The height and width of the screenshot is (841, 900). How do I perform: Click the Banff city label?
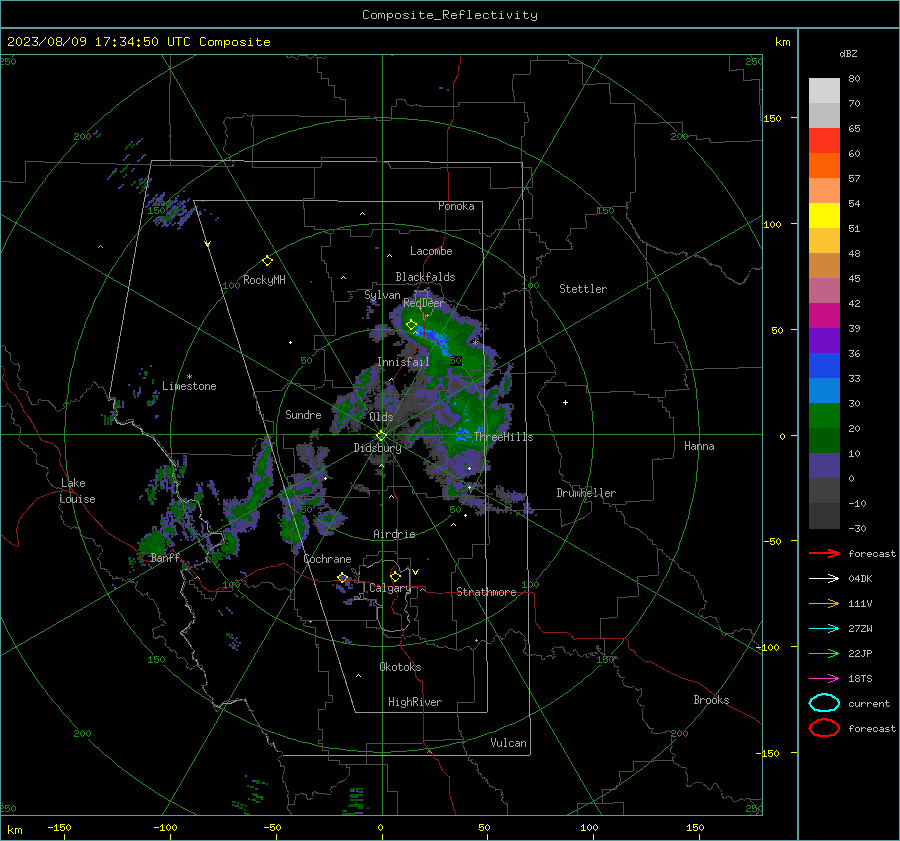pyautogui.click(x=165, y=558)
